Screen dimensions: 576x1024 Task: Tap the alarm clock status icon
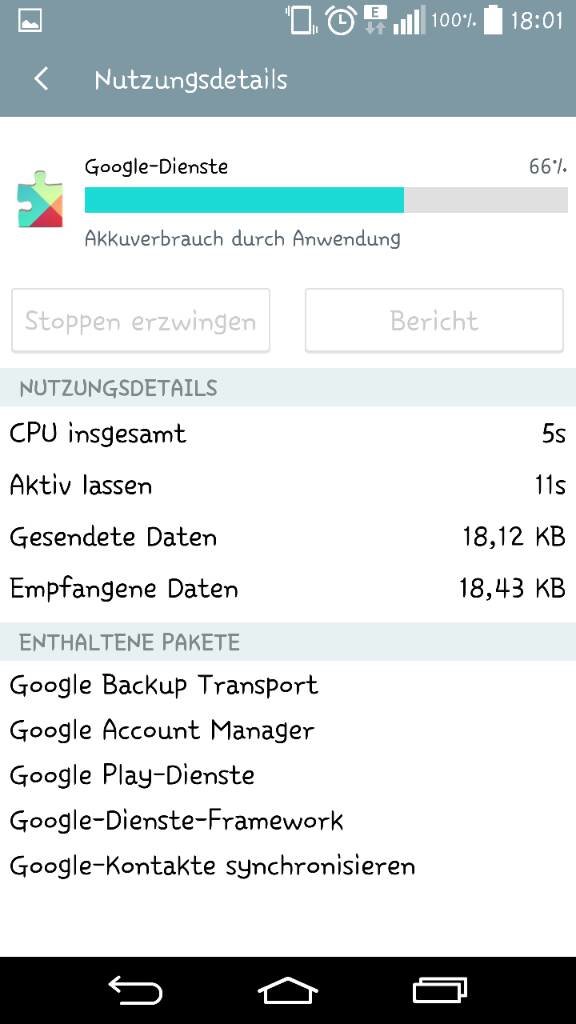(340, 20)
